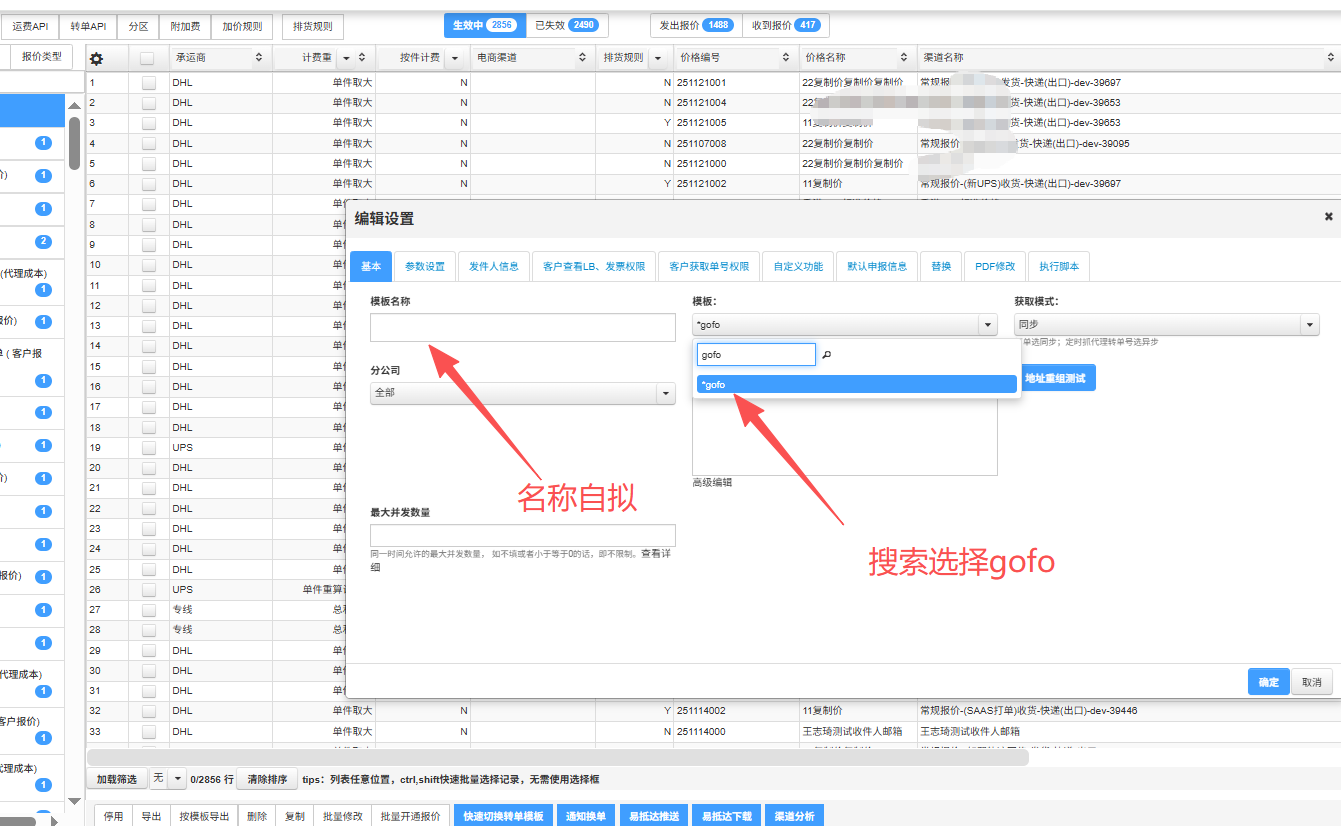Open the 分公司 dropdown showing 全部

click(522, 393)
